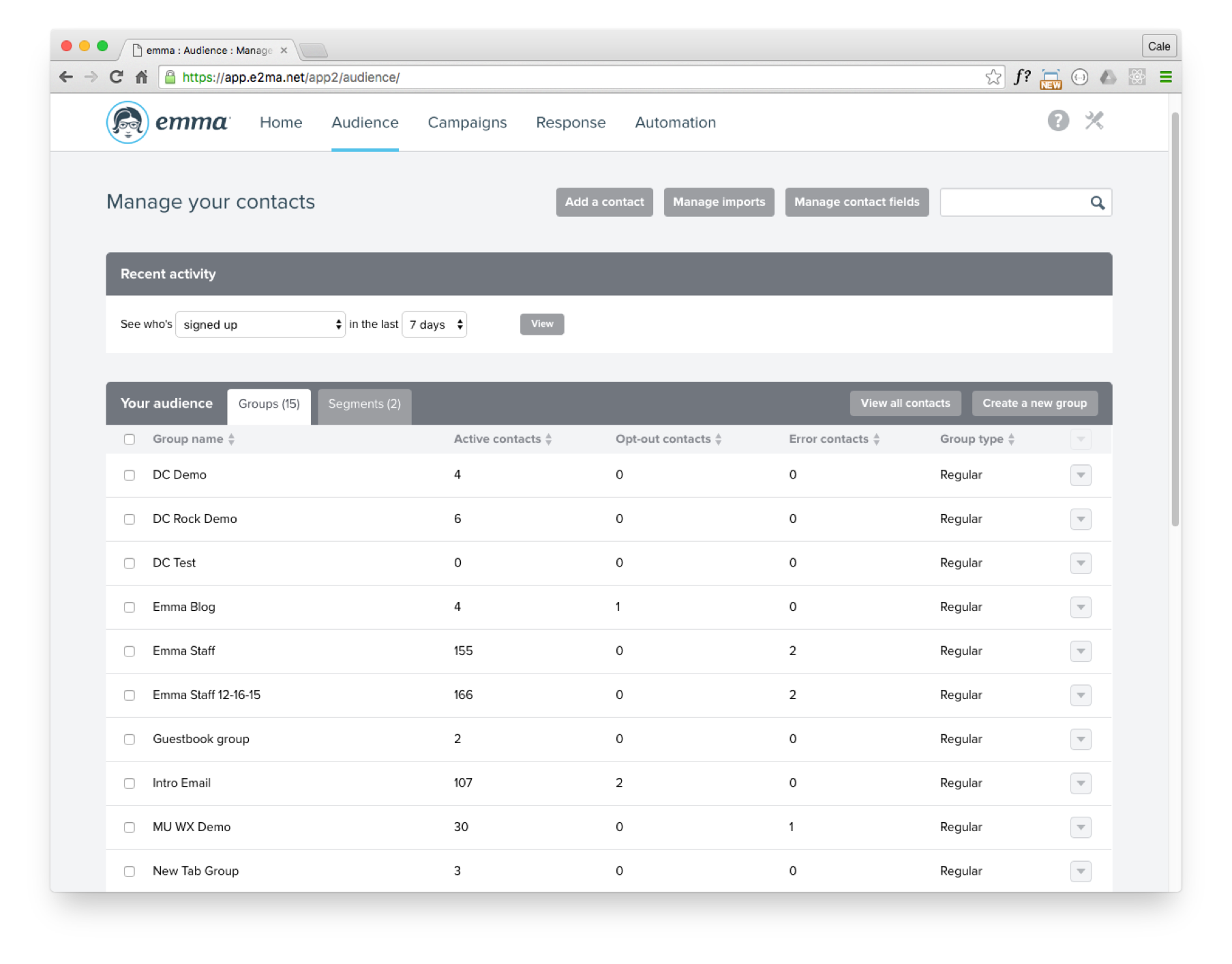Click the contact search input field
This screenshot has height=964, width=1232.
(x=1015, y=202)
